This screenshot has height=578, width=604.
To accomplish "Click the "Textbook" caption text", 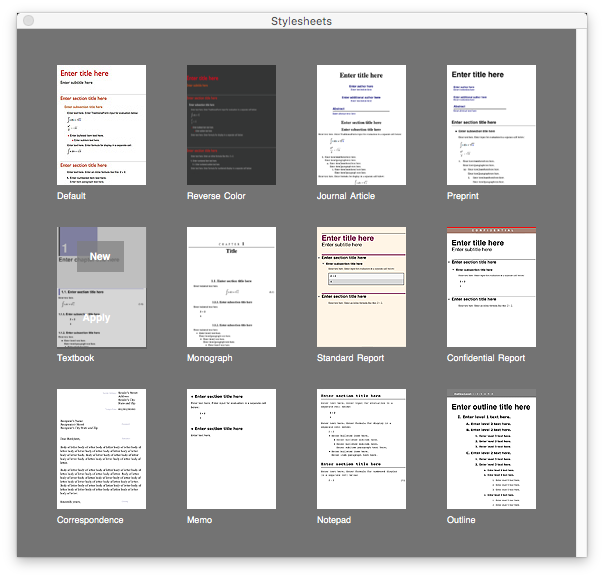I will click(x=76, y=358).
